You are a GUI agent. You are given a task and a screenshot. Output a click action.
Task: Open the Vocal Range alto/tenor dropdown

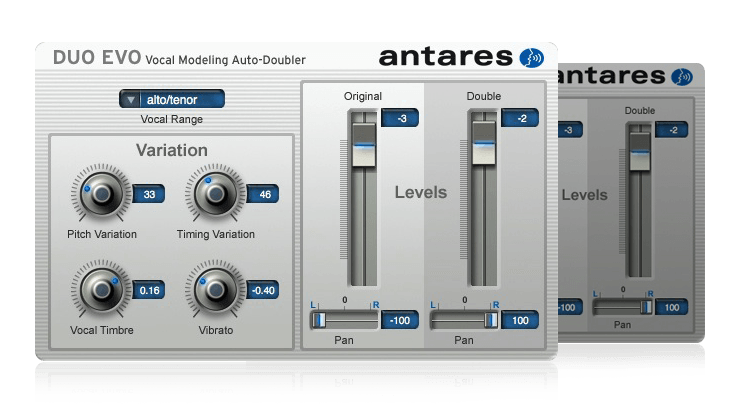(x=172, y=99)
